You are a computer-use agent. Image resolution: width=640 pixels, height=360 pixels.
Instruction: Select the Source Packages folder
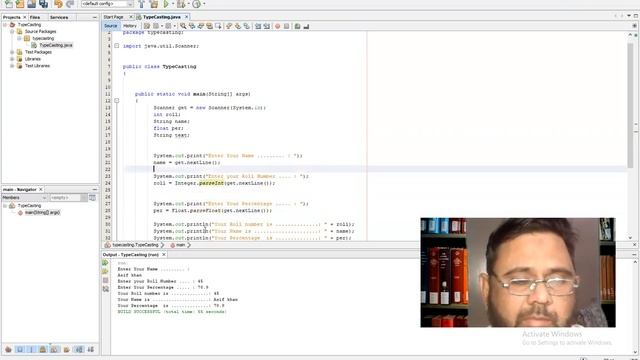click(40, 31)
